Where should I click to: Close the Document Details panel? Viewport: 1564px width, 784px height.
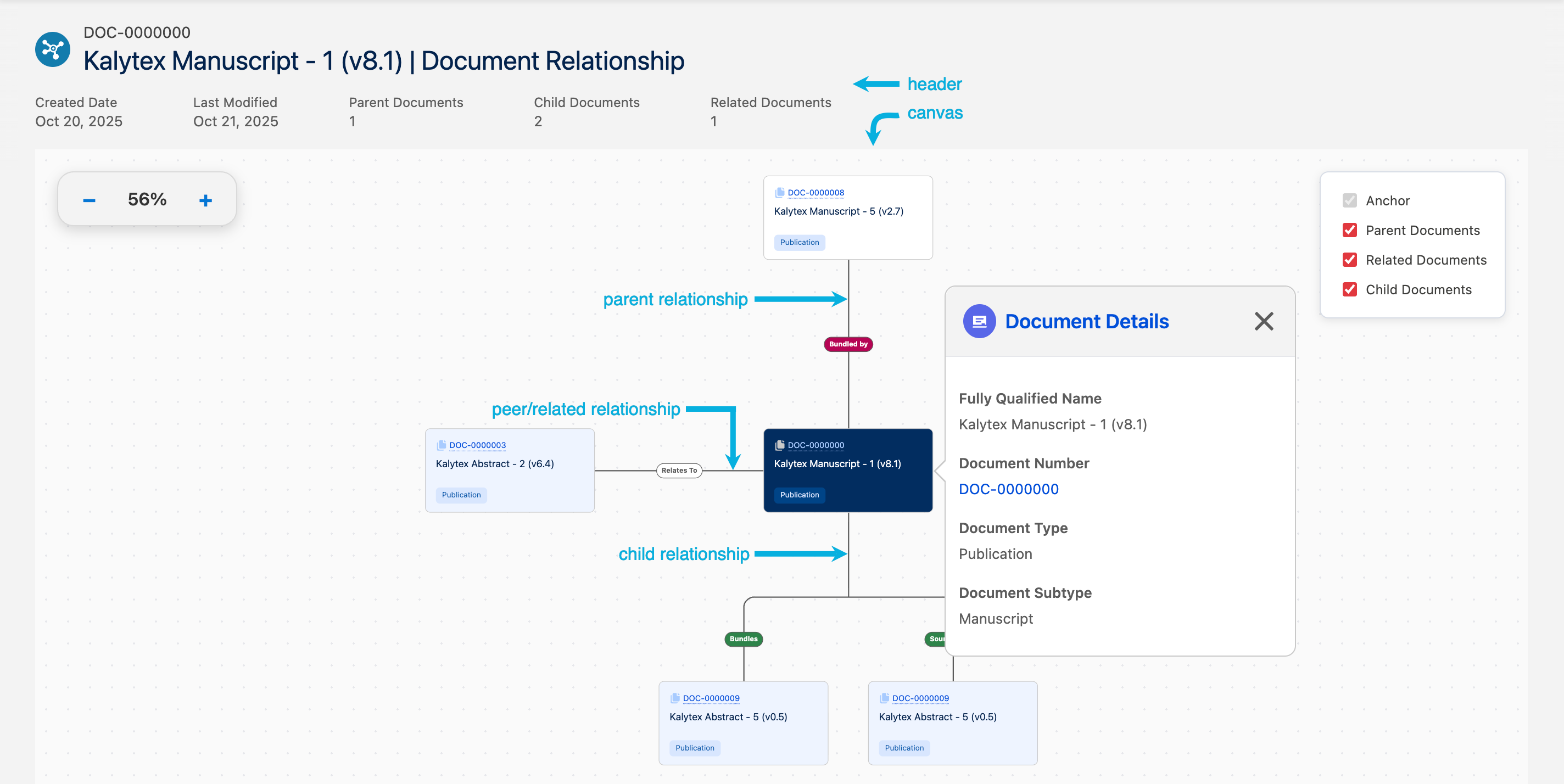(1264, 322)
